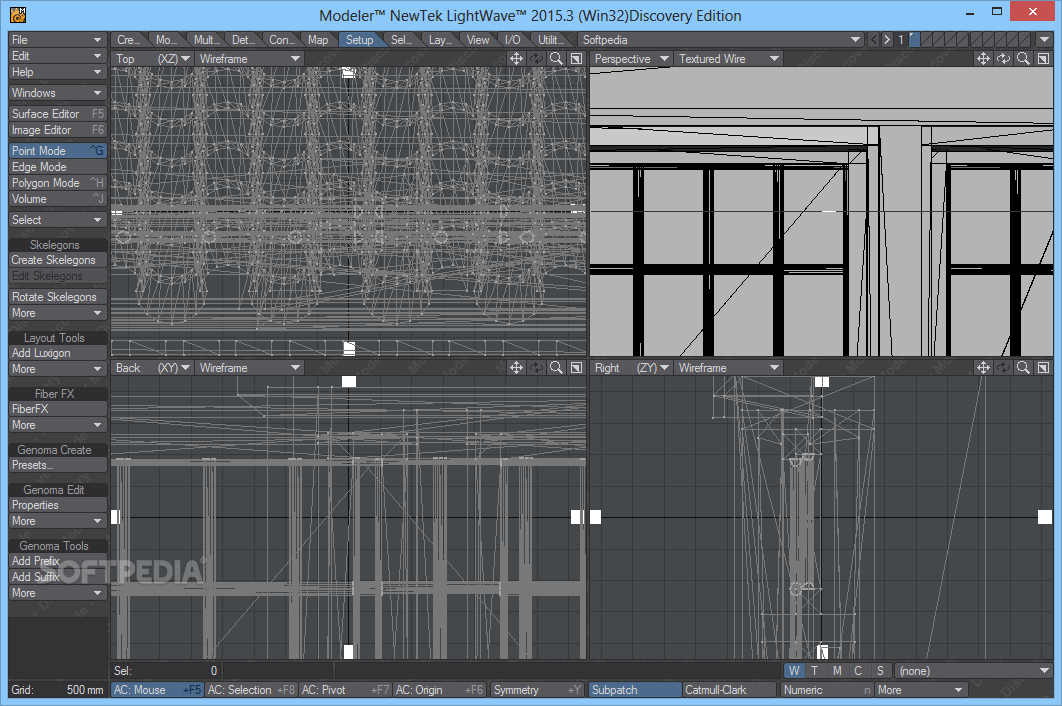Click the move (pan) icon in the Top viewport

click(x=516, y=59)
